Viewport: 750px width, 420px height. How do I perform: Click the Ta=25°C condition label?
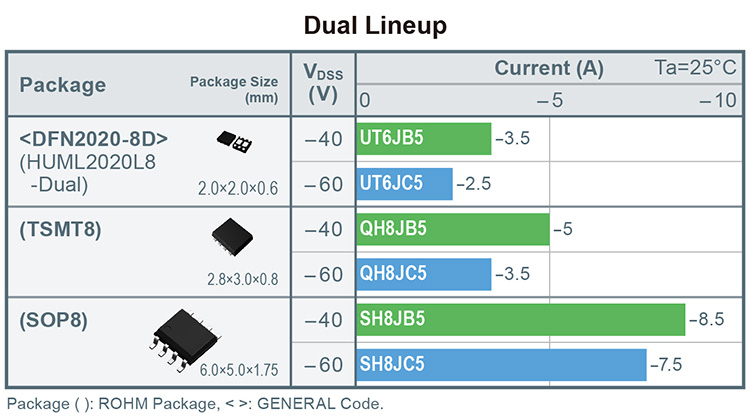coord(696,69)
